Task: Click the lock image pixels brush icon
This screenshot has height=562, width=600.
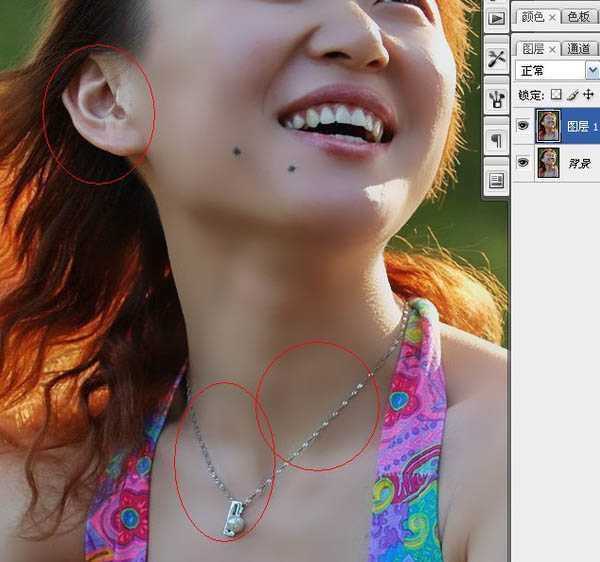Action: click(572, 96)
